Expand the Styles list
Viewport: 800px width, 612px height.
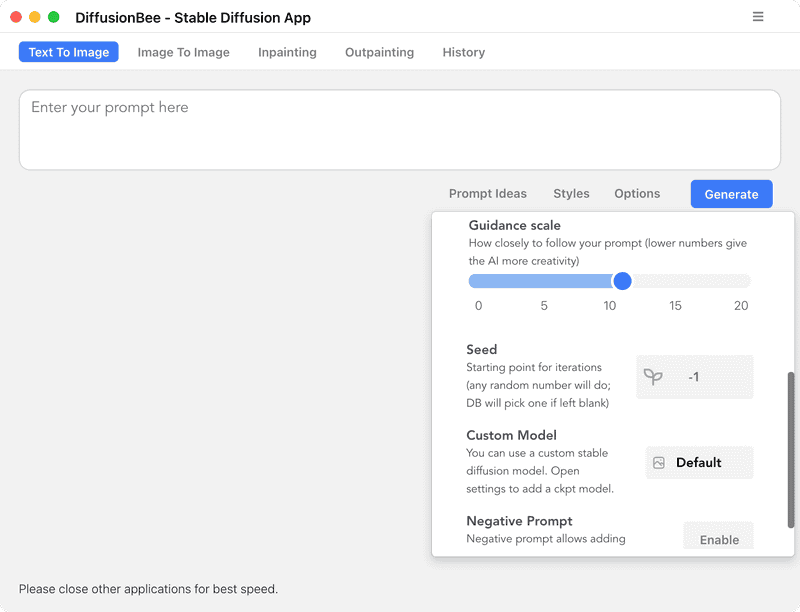pyautogui.click(x=571, y=193)
